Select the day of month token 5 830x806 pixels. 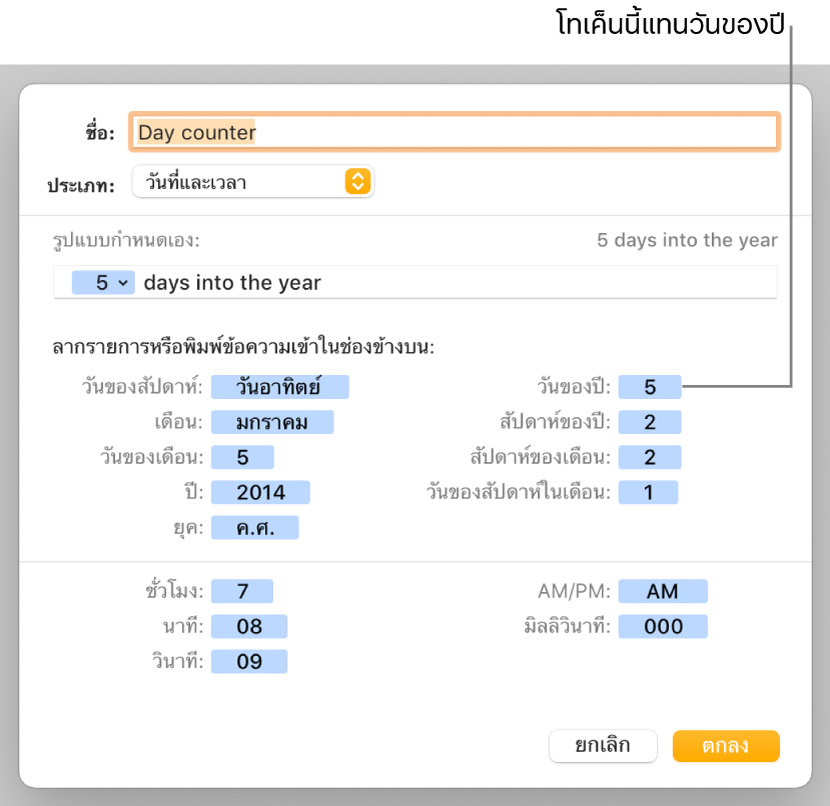point(242,457)
